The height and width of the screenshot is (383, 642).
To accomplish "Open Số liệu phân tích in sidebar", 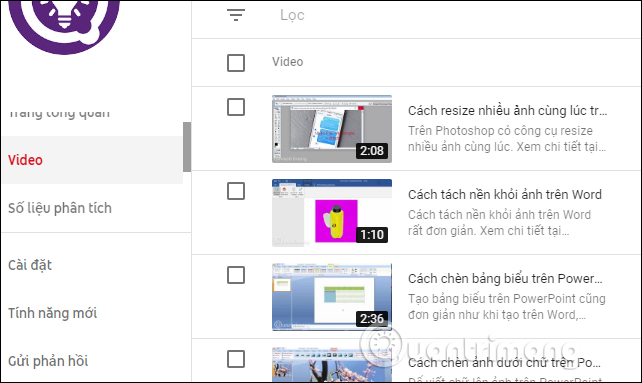I will [x=60, y=208].
